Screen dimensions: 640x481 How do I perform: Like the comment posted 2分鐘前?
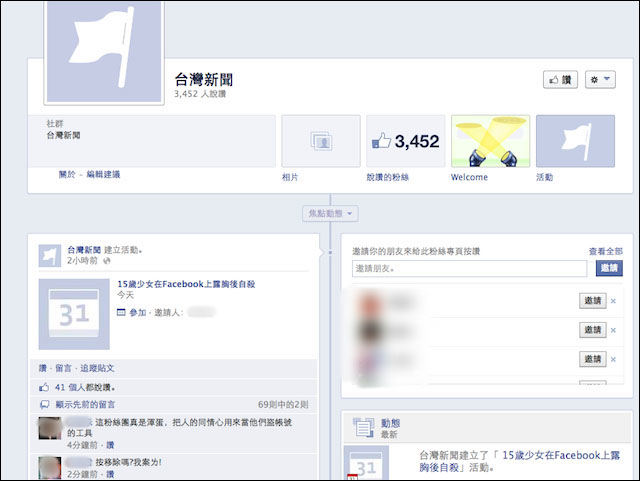point(110,474)
